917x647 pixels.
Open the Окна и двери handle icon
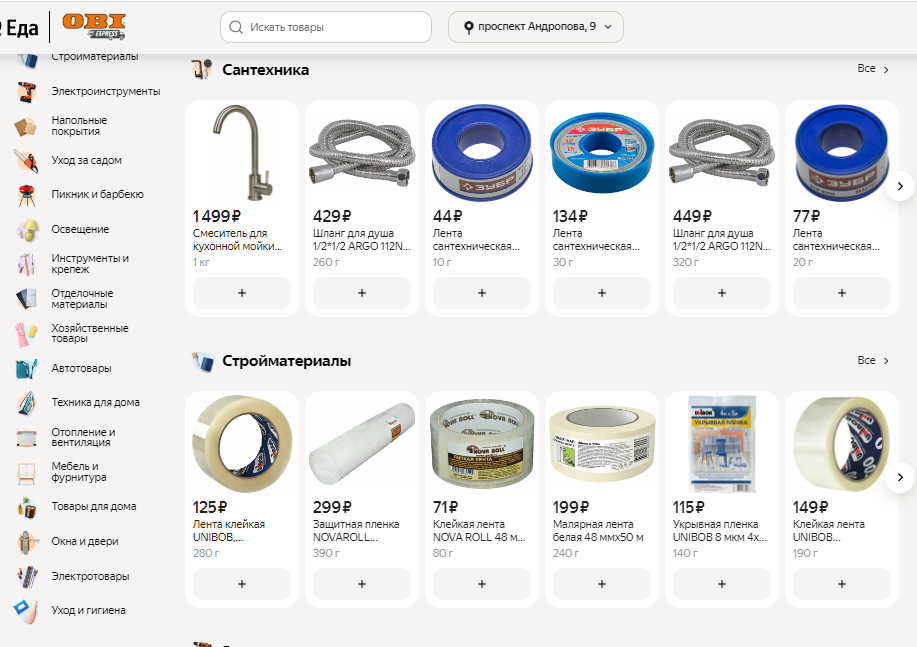[26, 542]
